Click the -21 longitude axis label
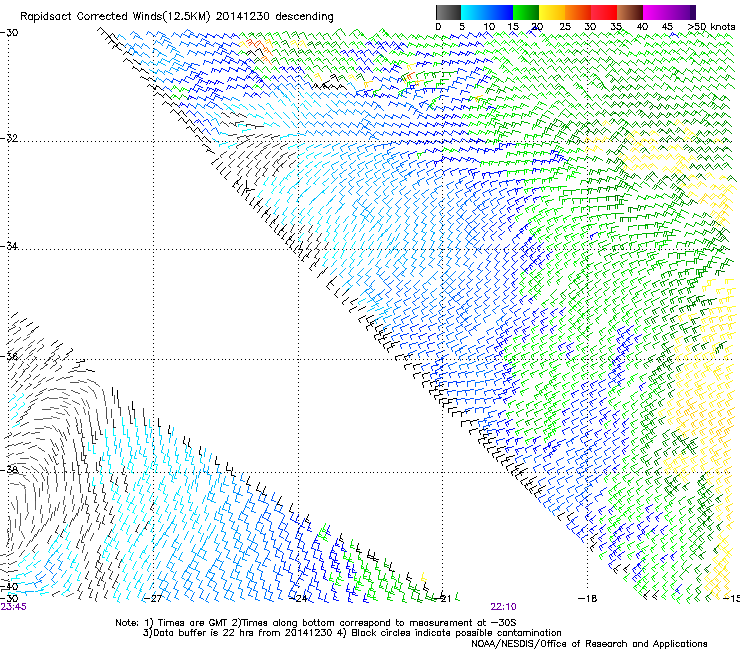Screen dimensions: 740x650 tap(443, 599)
